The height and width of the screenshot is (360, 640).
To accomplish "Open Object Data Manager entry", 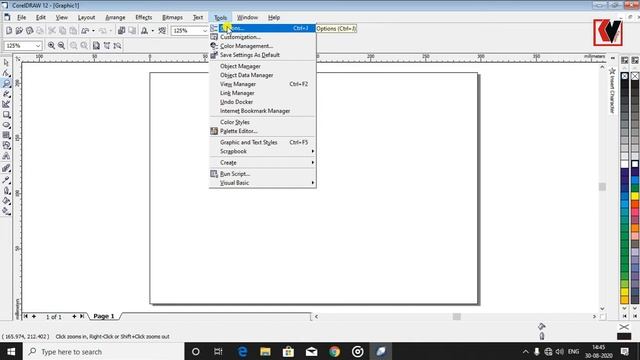I will (x=263, y=75).
